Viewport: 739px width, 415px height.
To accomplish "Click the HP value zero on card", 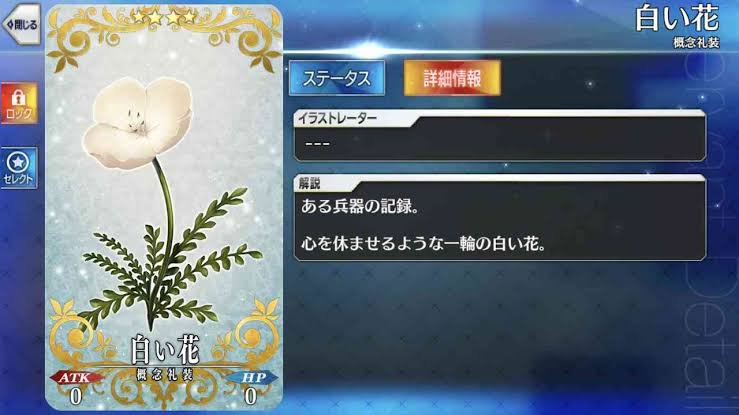I will [251, 396].
